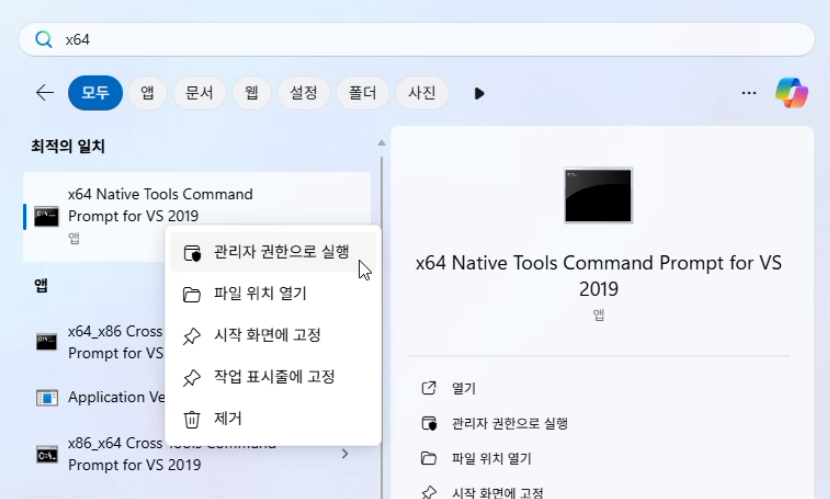Click the 앱 section heading in results

point(41,286)
